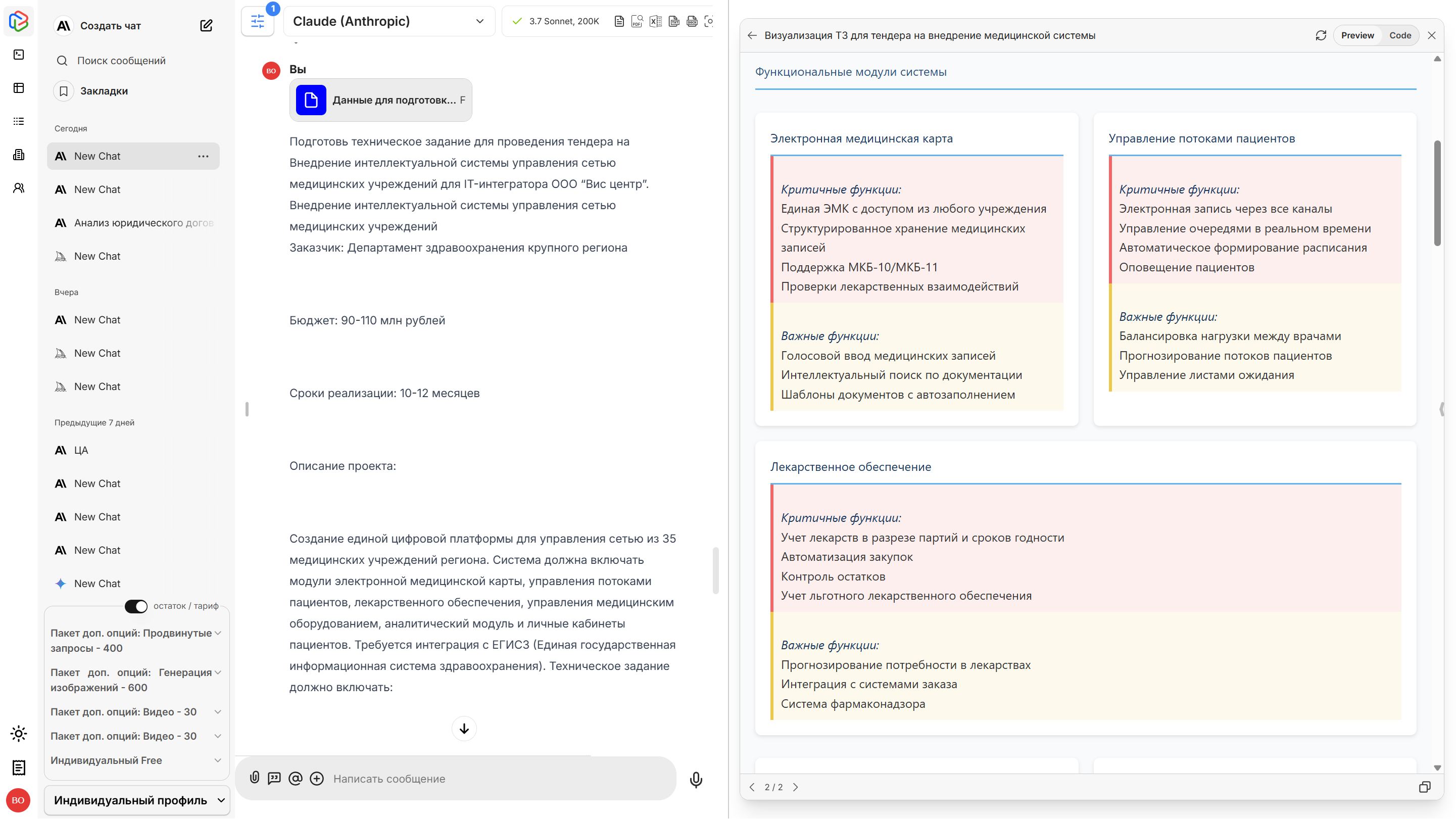Click the PDF search icon

[x=637, y=22]
